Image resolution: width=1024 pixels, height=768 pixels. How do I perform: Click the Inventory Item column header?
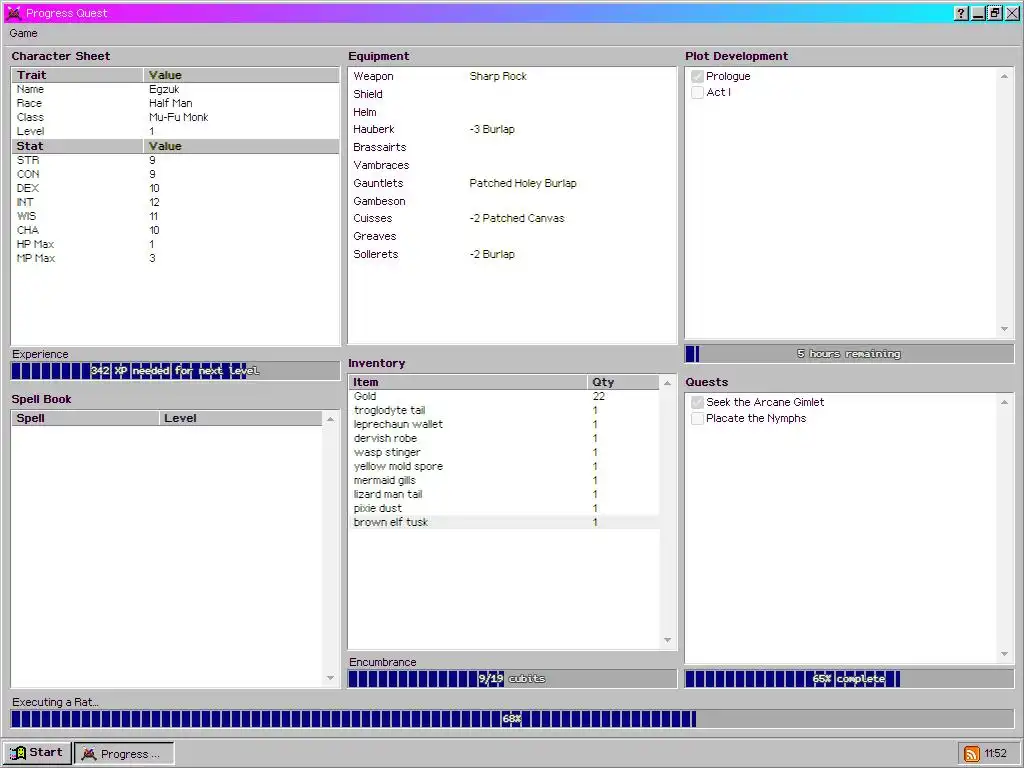click(468, 383)
